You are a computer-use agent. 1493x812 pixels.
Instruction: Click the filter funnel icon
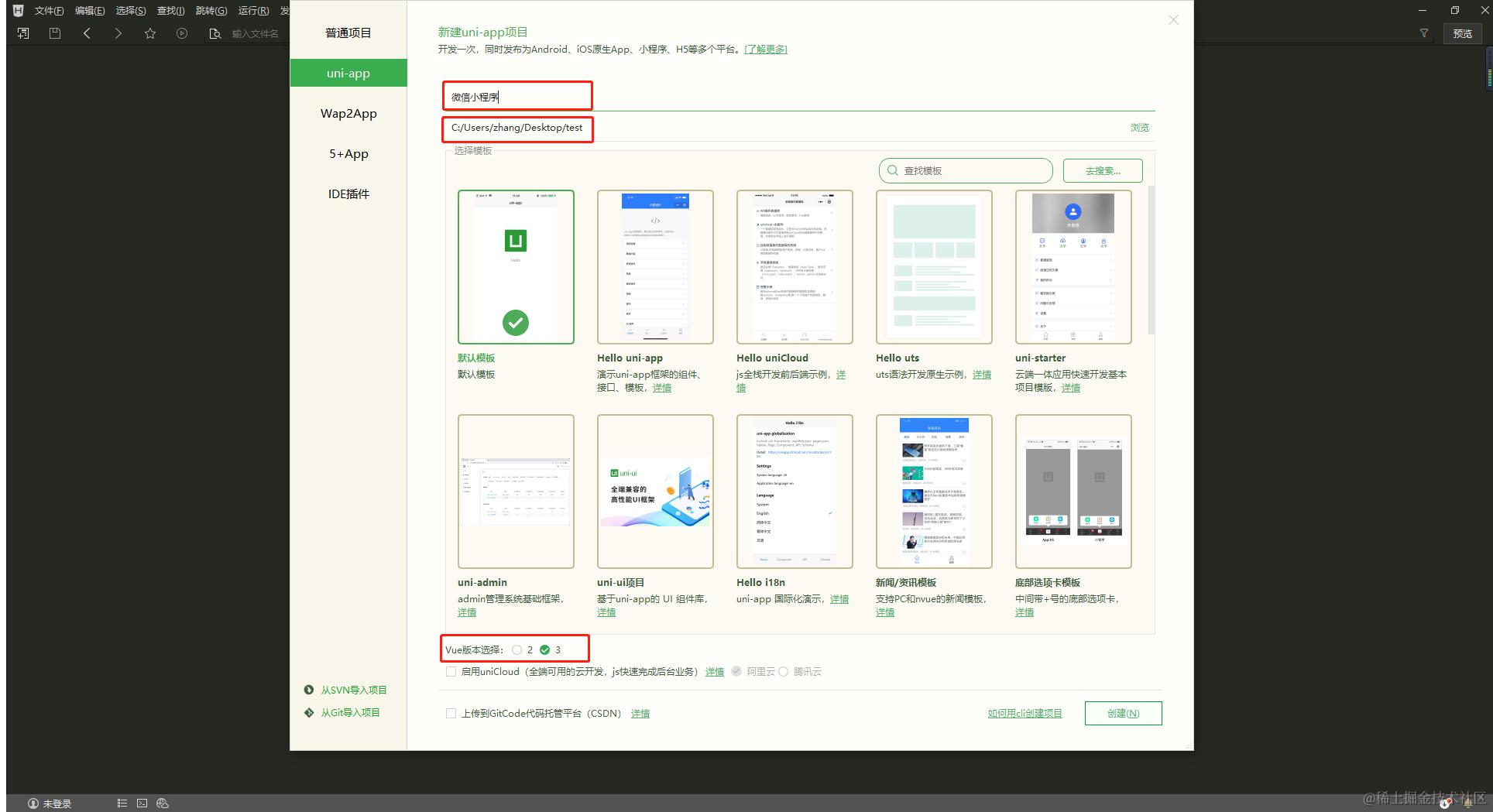(x=1423, y=33)
